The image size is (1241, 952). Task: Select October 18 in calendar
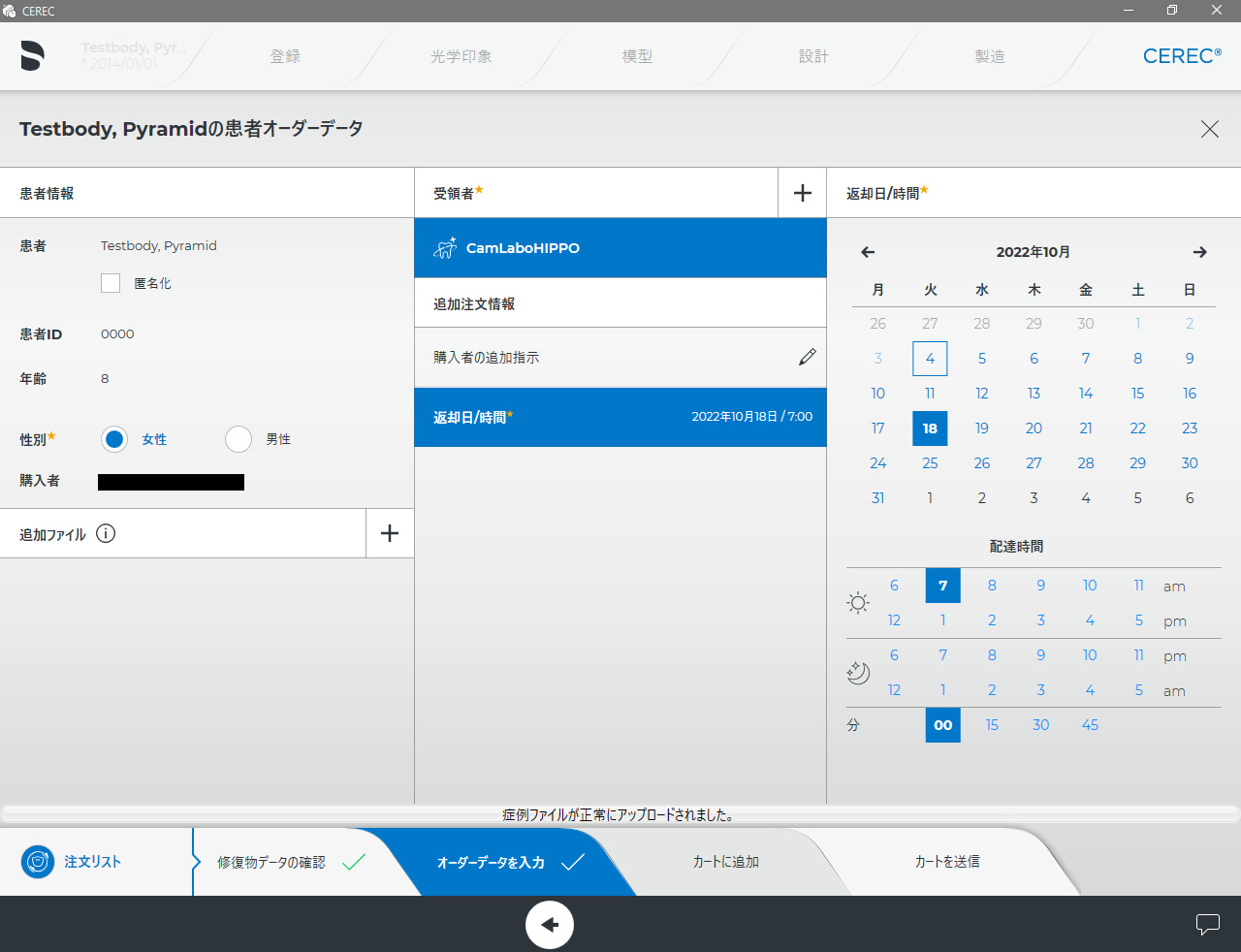click(930, 428)
